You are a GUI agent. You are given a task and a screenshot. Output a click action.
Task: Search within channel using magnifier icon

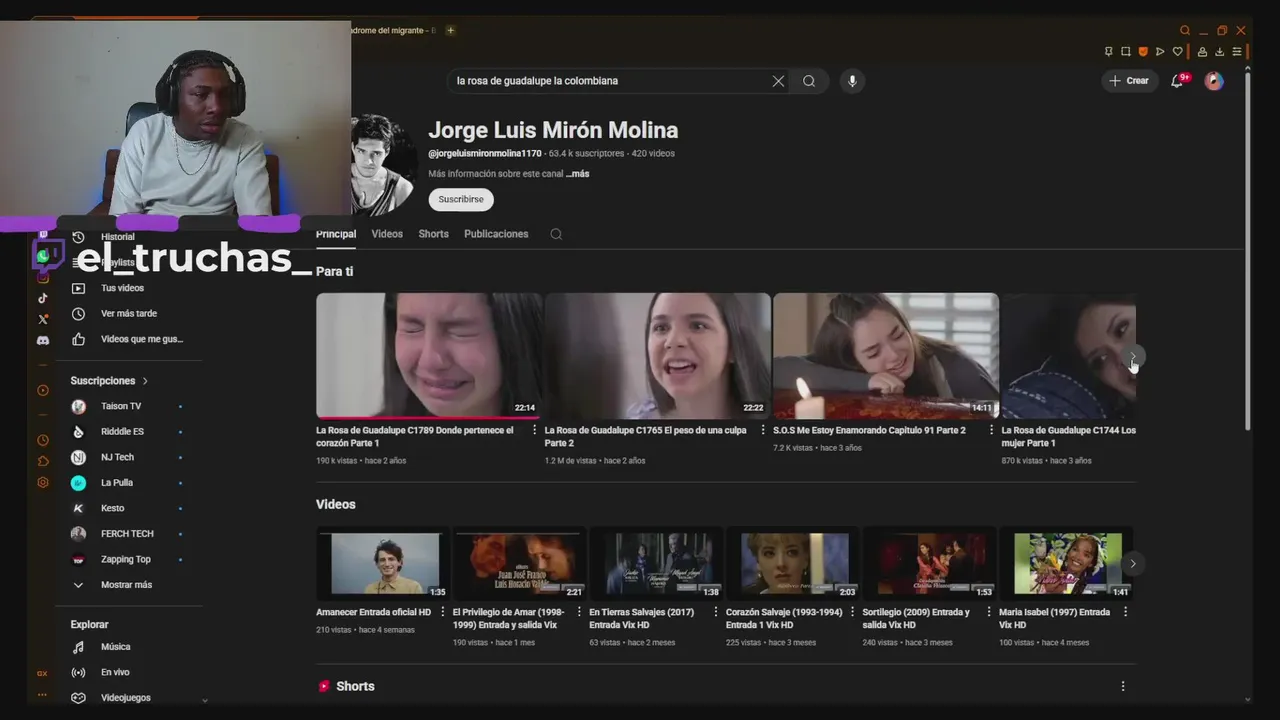pos(556,234)
